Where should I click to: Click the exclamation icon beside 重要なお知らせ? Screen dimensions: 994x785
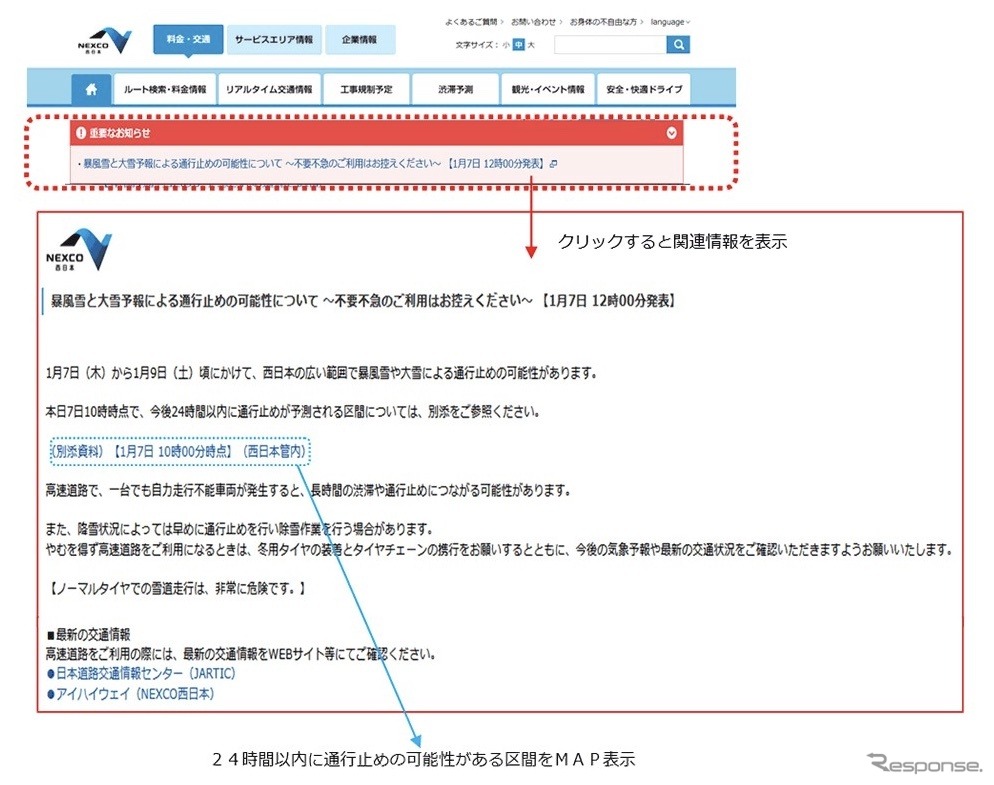[x=81, y=133]
